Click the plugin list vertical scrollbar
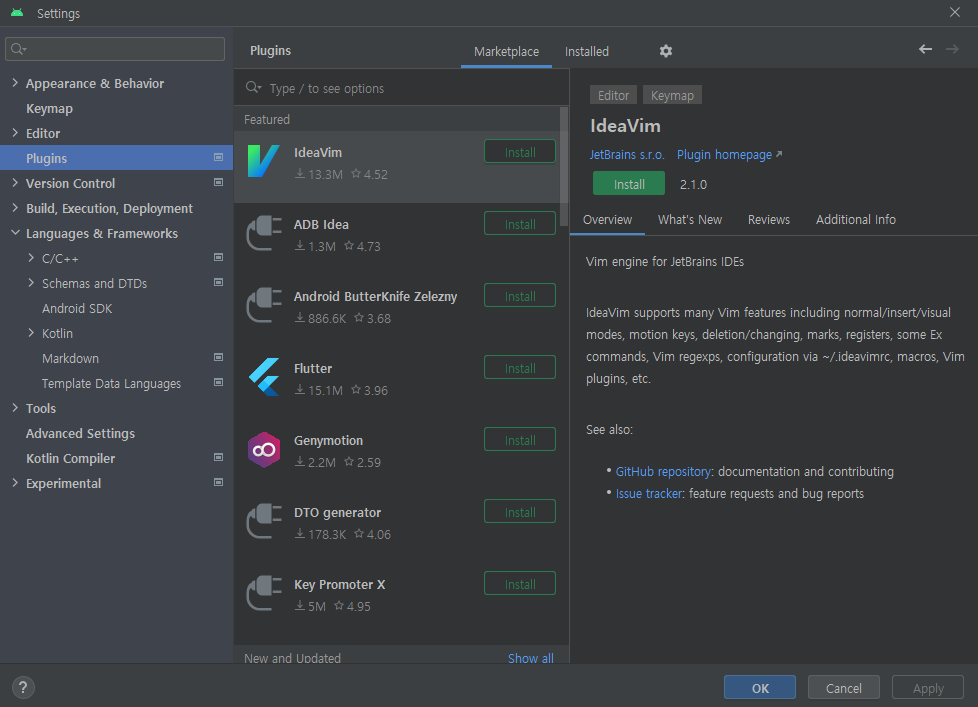 coord(564,165)
